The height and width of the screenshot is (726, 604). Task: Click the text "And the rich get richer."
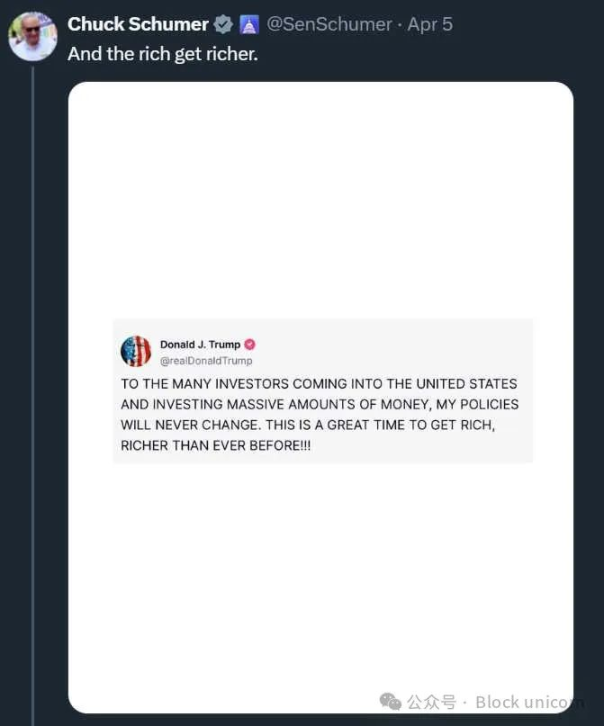(x=163, y=53)
